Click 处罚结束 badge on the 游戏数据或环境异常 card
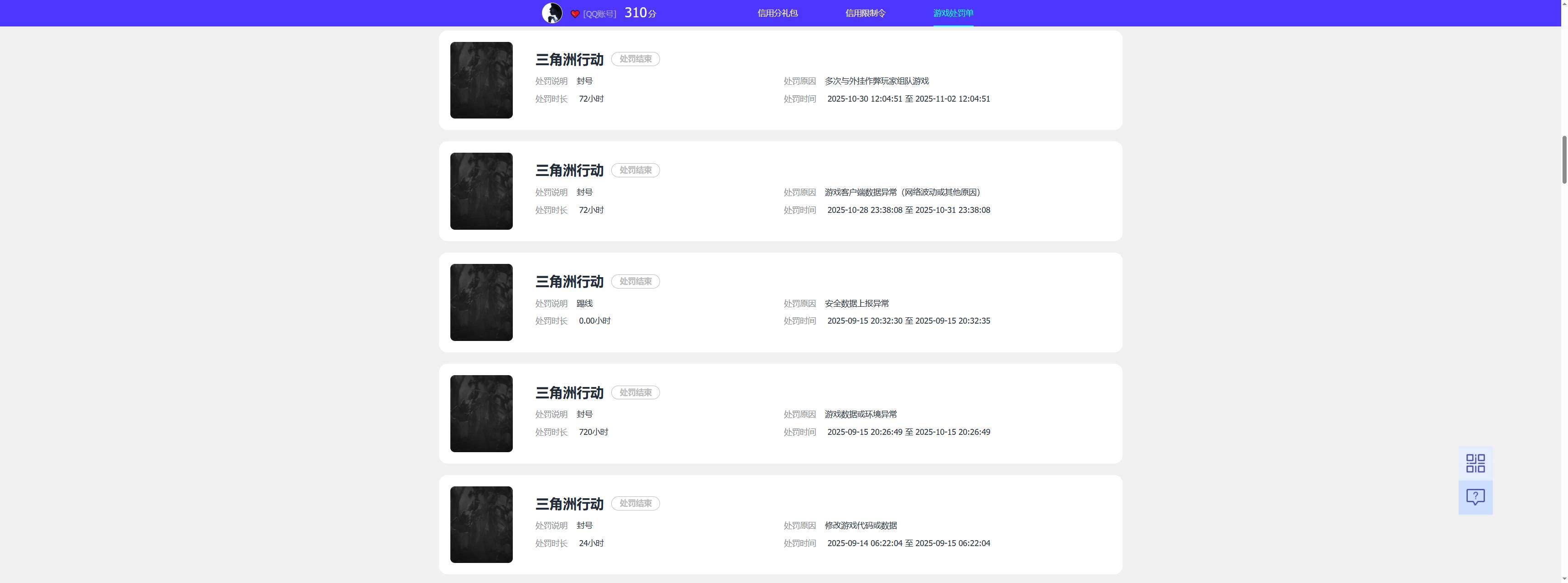 (635, 392)
